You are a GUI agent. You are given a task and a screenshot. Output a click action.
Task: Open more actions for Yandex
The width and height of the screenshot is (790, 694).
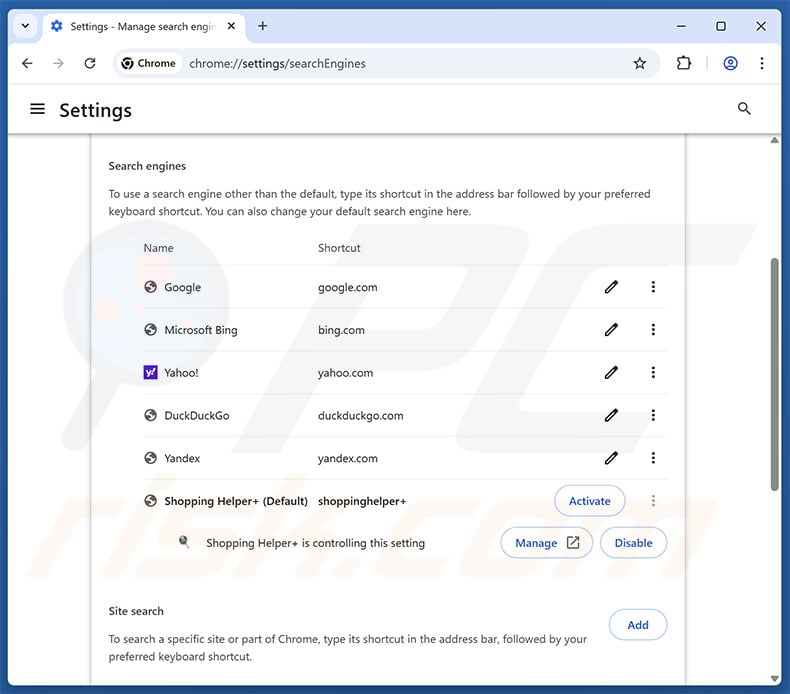653,458
